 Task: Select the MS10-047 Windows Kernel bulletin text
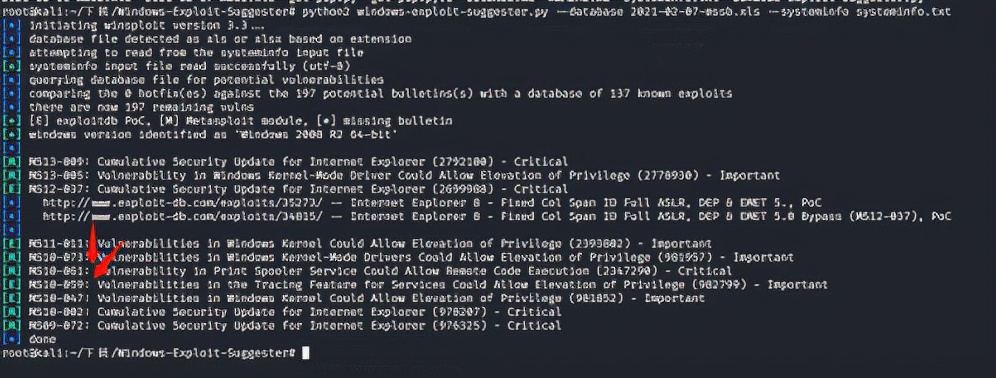click(367, 299)
